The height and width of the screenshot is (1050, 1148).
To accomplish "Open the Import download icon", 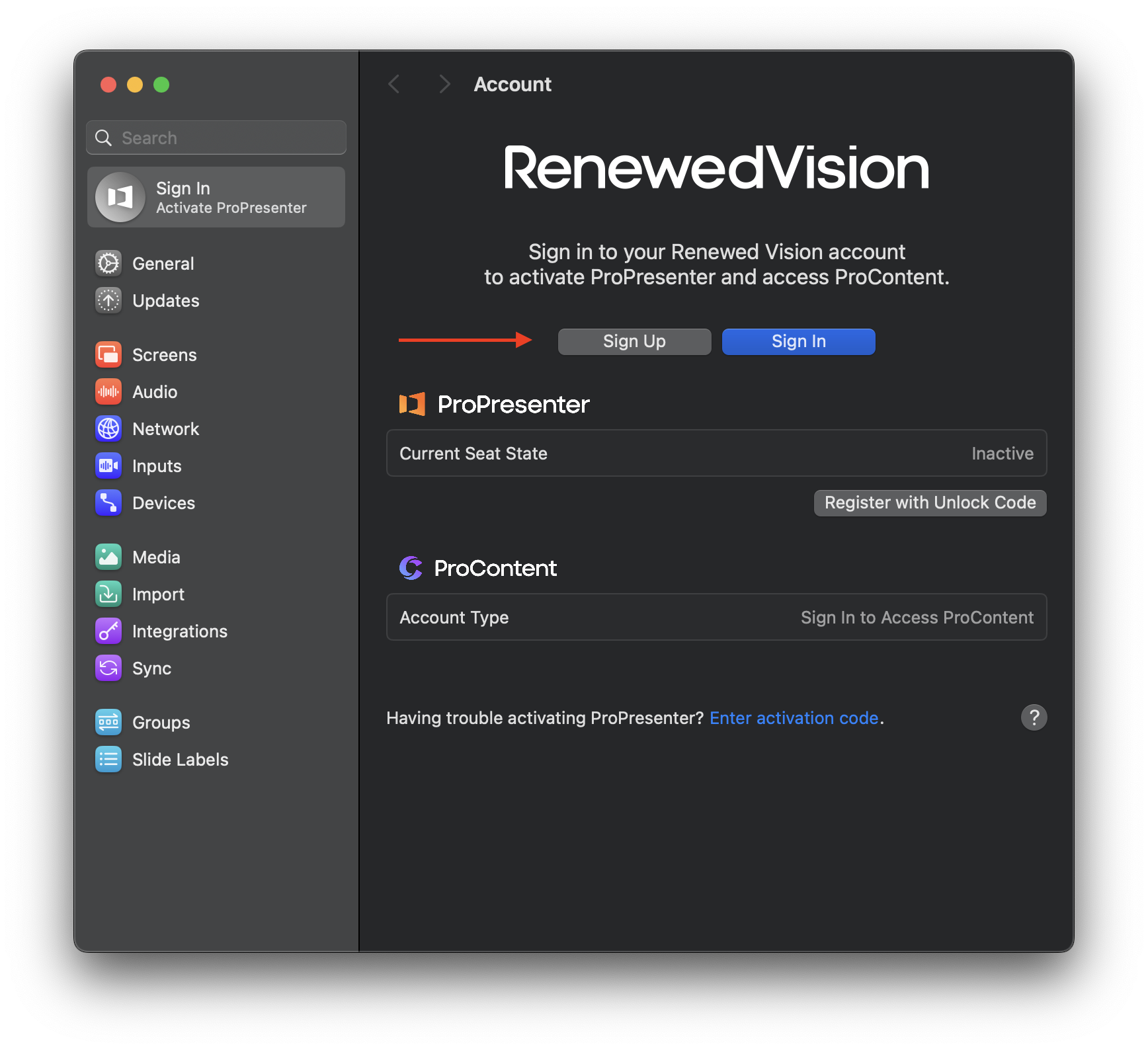I will [x=108, y=594].
